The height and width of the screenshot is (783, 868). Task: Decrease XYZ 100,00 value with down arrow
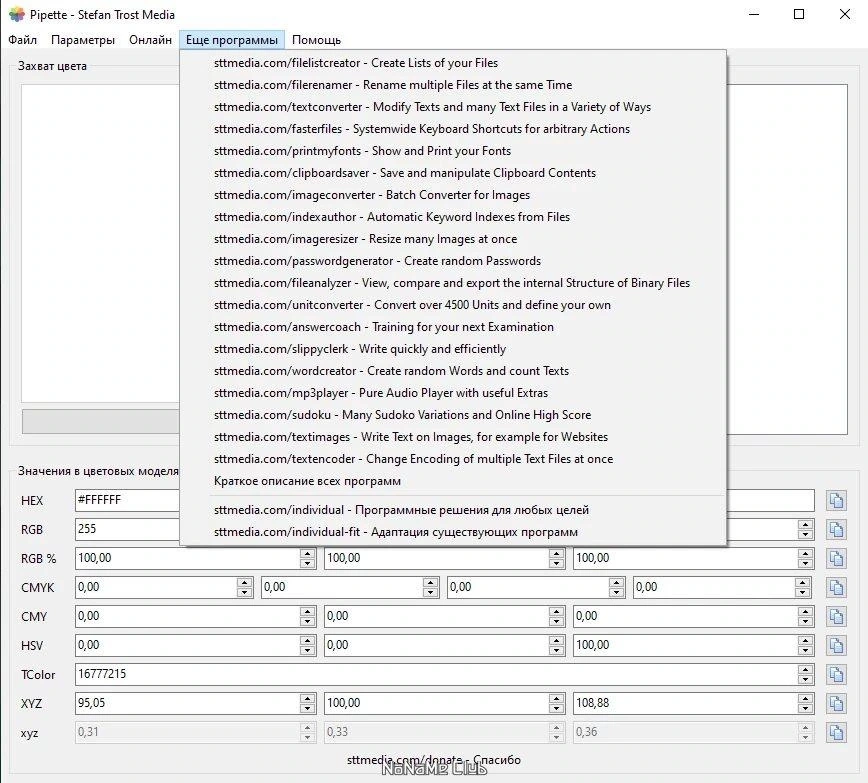coord(557,709)
